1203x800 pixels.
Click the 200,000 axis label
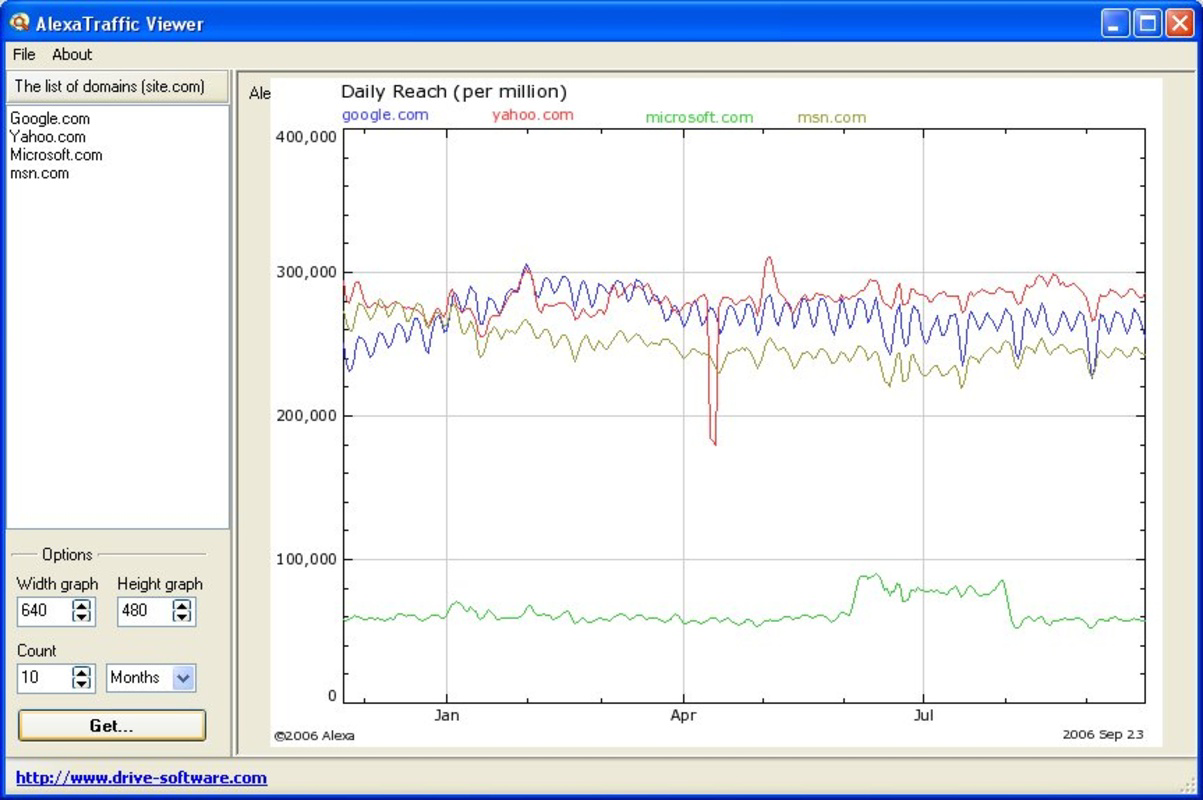[305, 415]
